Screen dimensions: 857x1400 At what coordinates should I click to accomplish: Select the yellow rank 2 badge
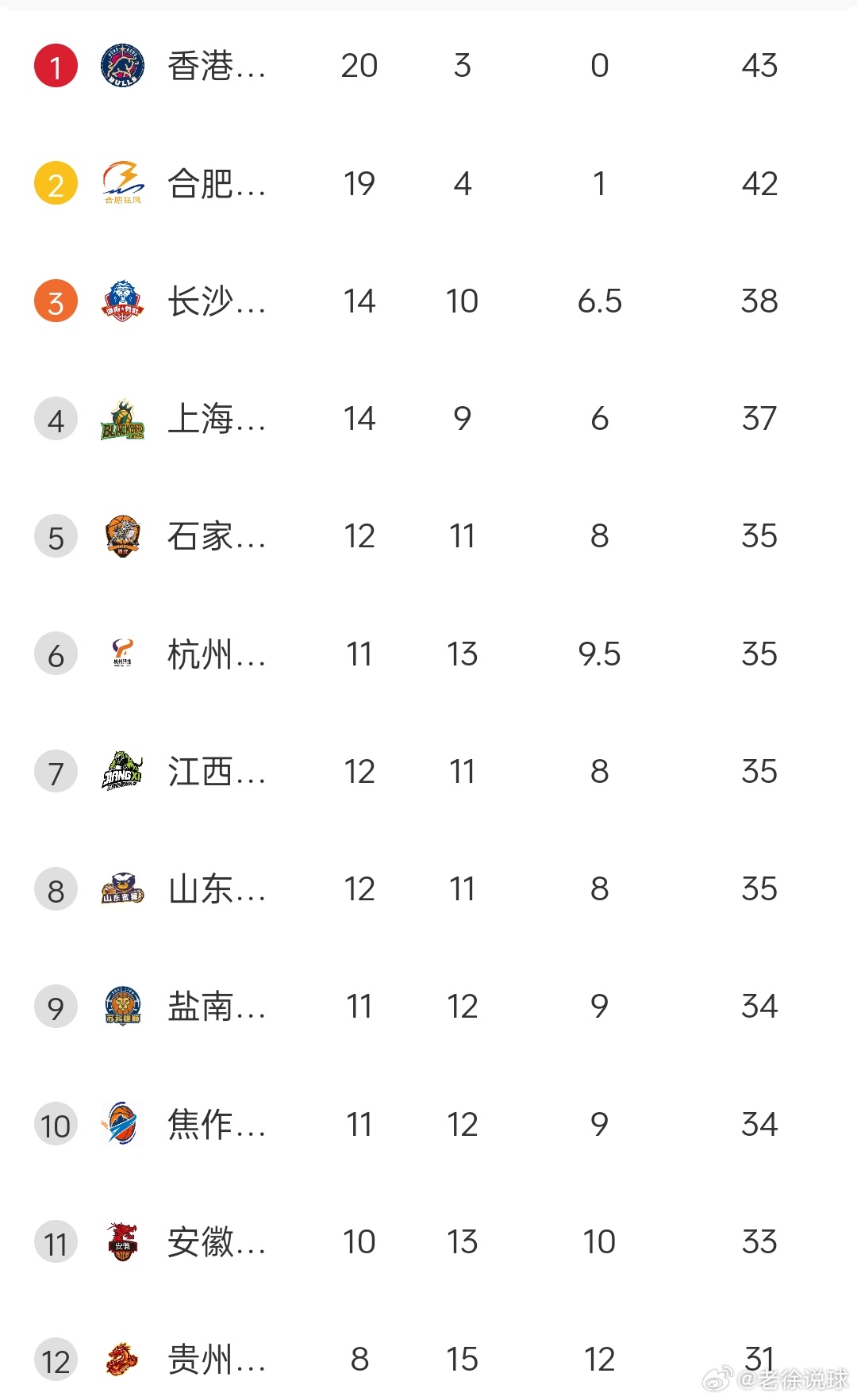tap(56, 183)
